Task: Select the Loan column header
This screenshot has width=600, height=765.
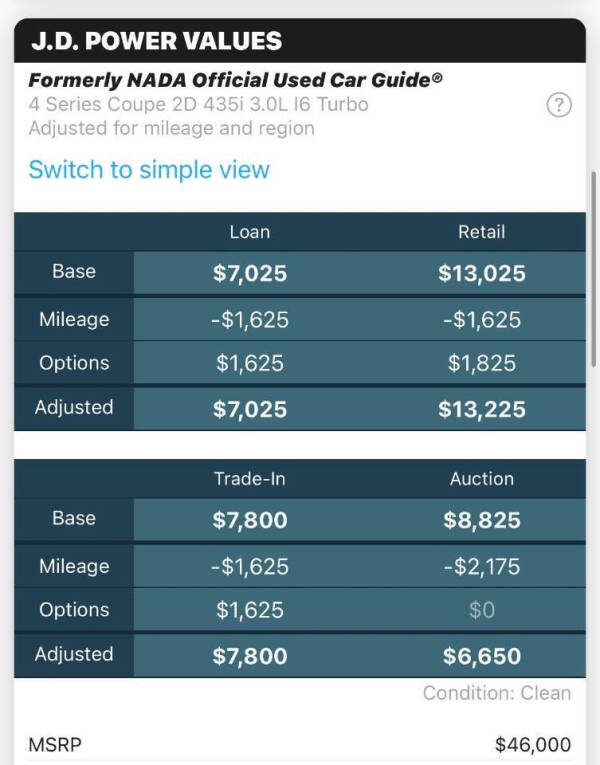Action: 249,232
